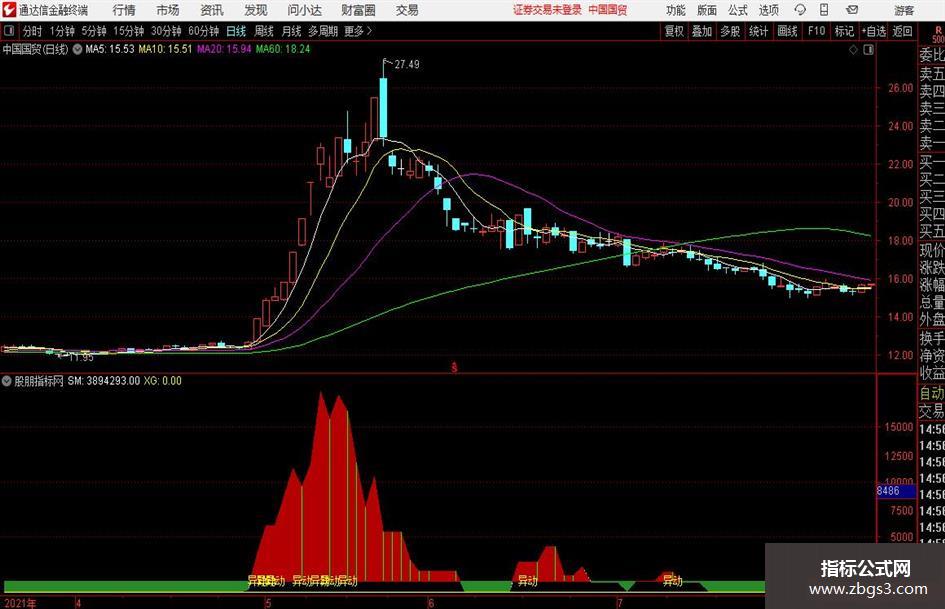
Task: Click the 复权 toolbar button
Action: click(x=674, y=31)
